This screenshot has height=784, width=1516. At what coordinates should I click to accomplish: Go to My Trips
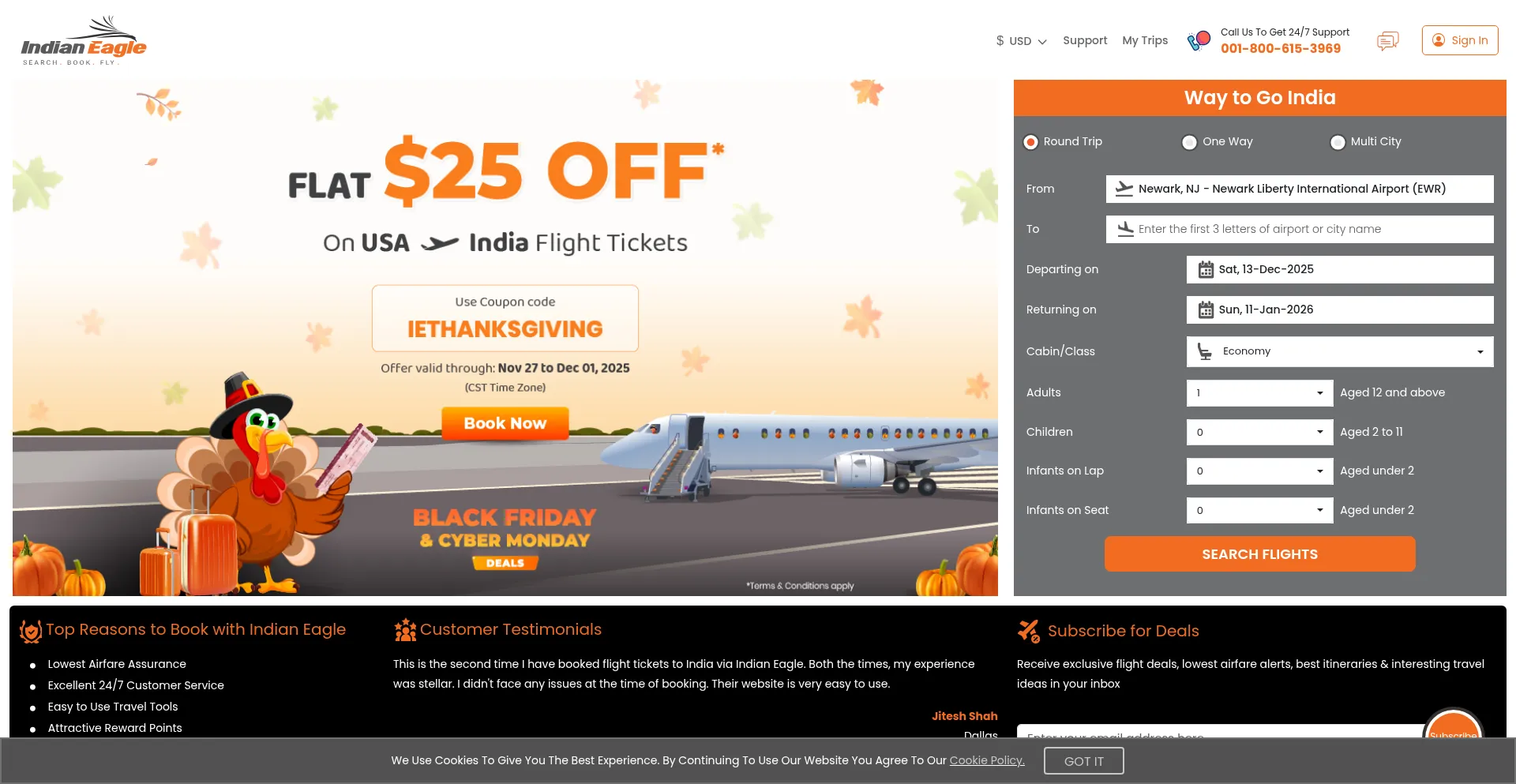[1145, 40]
